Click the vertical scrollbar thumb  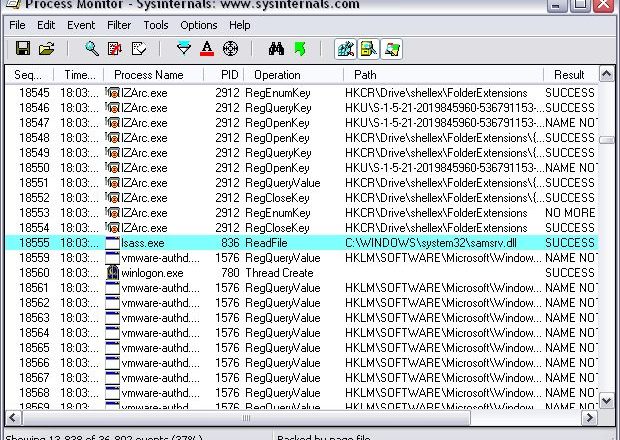point(607,140)
